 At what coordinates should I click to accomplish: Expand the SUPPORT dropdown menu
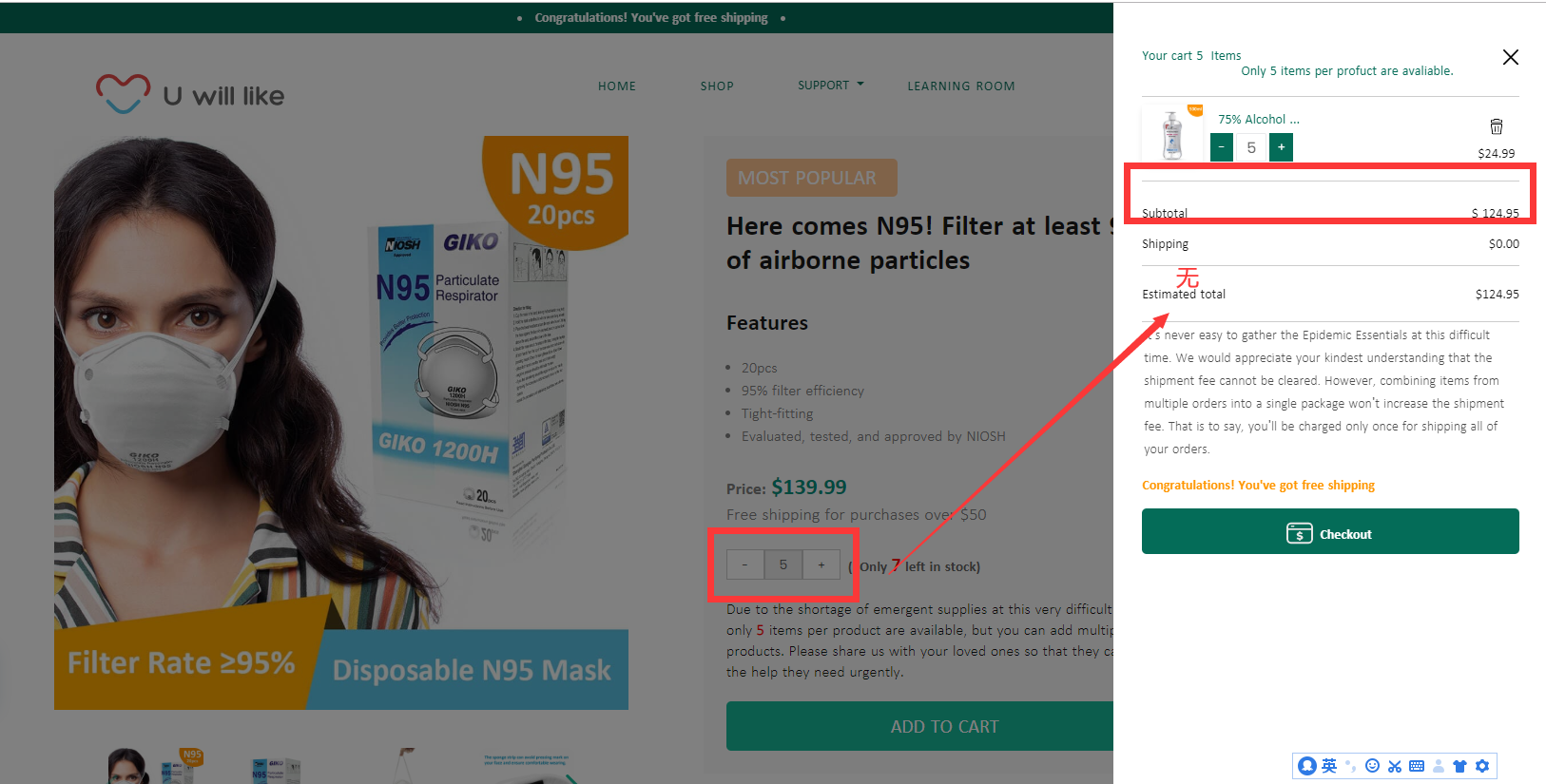(830, 85)
